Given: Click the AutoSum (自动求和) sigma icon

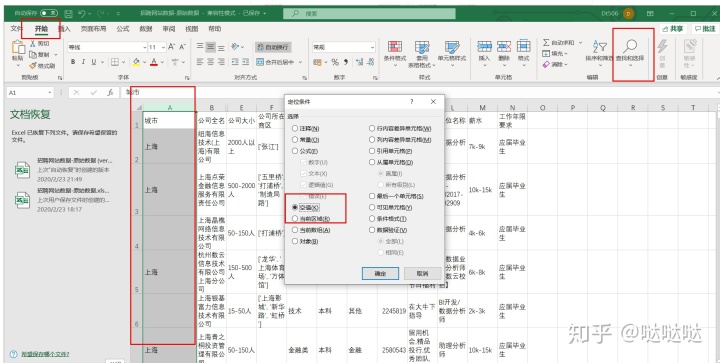Looking at the screenshot, I should coord(546,43).
